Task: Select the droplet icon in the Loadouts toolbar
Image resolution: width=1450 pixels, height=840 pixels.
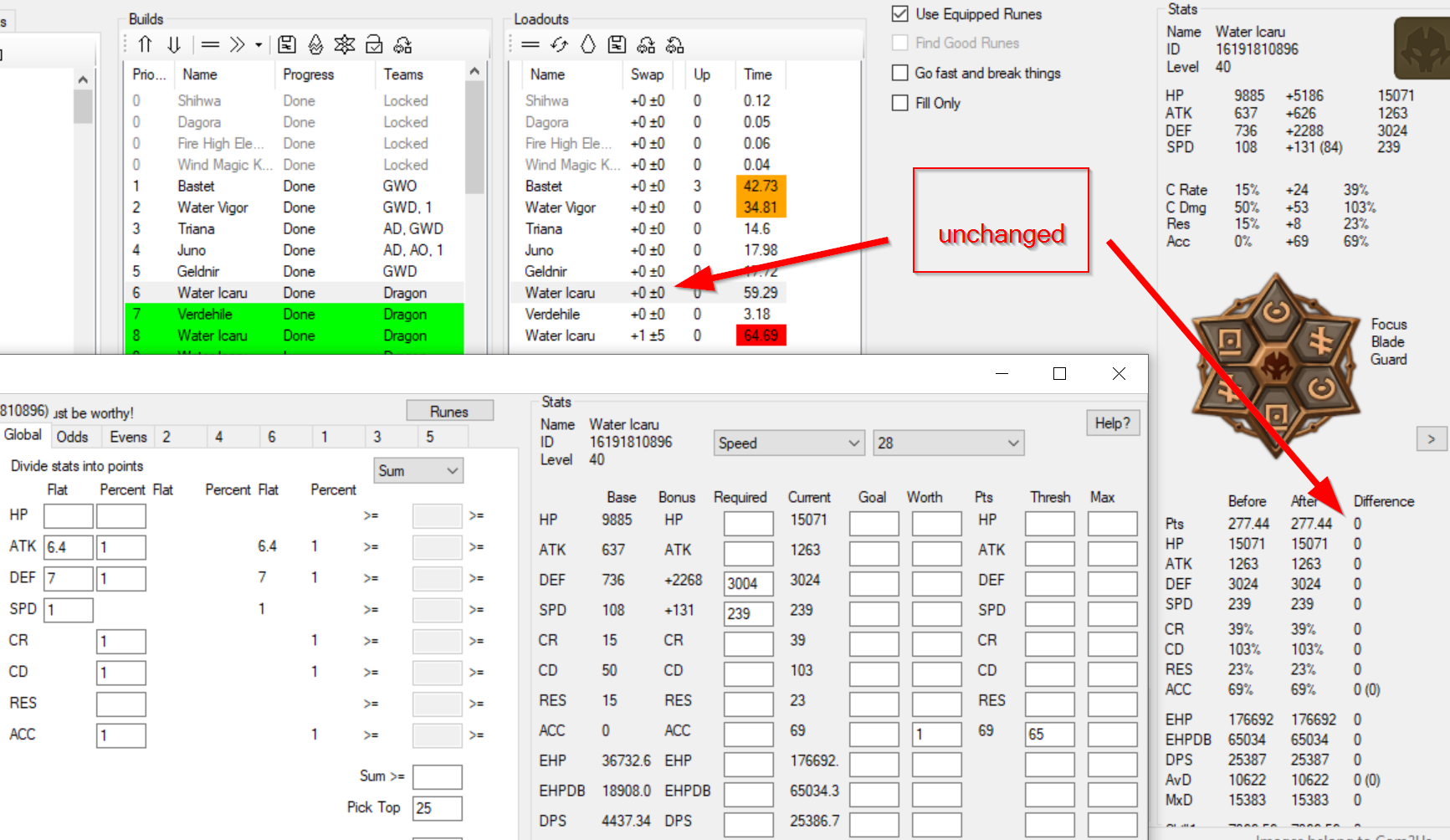Action: pos(588,44)
